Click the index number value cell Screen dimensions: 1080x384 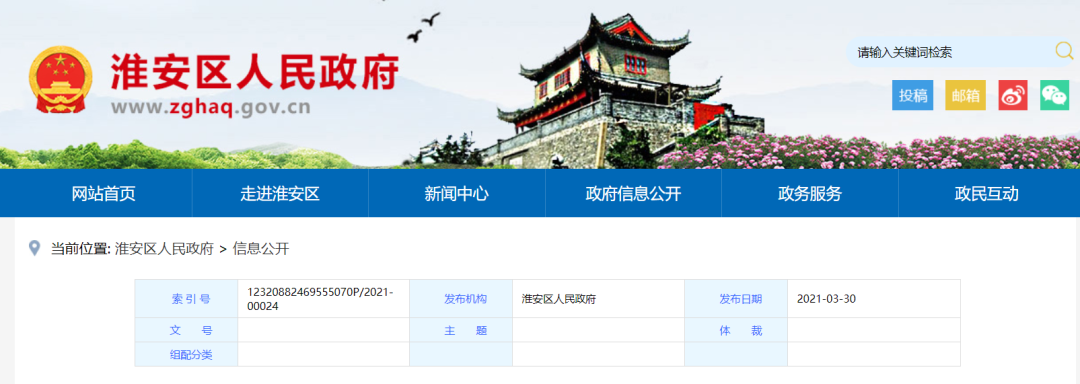click(x=324, y=299)
